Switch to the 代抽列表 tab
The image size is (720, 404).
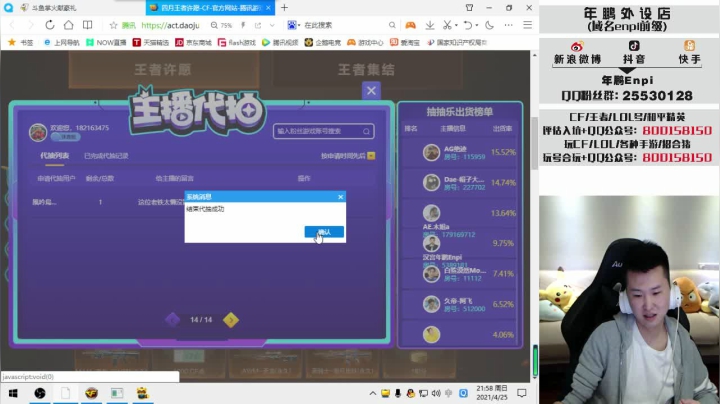click(x=54, y=156)
